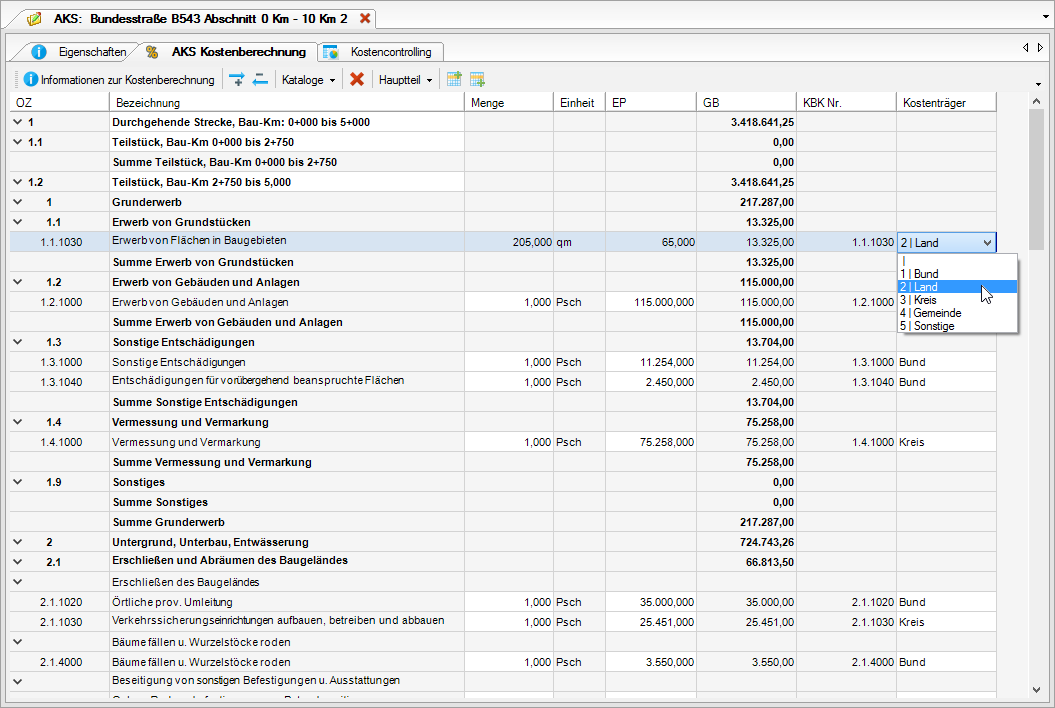Collapse the Bäume fällen u. Wurzelstöcke roden group
The image size is (1055, 708).
17,642
